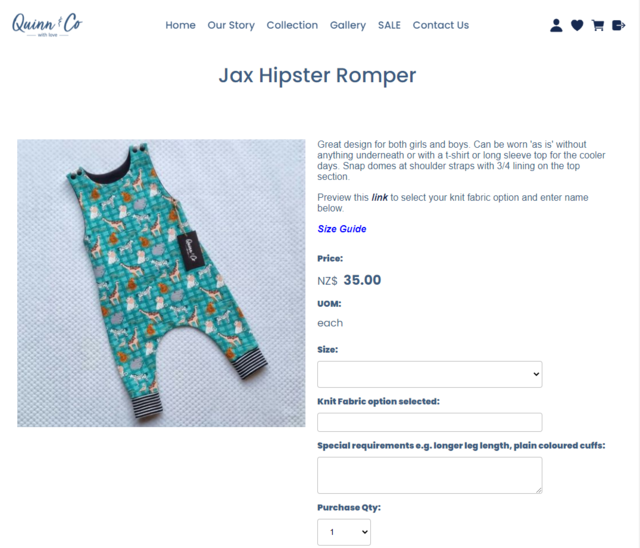Open the Collection menu
This screenshot has width=640, height=548.
[x=292, y=25]
